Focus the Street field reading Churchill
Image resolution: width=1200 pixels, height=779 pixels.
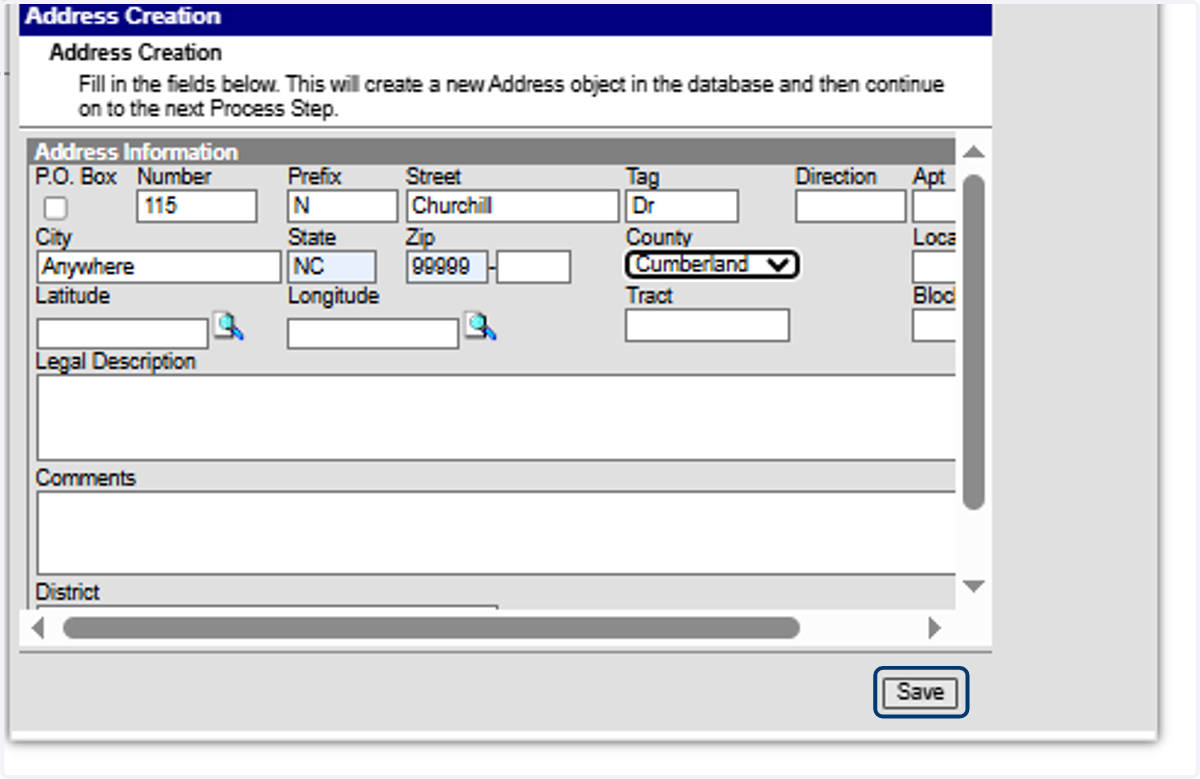(512, 207)
